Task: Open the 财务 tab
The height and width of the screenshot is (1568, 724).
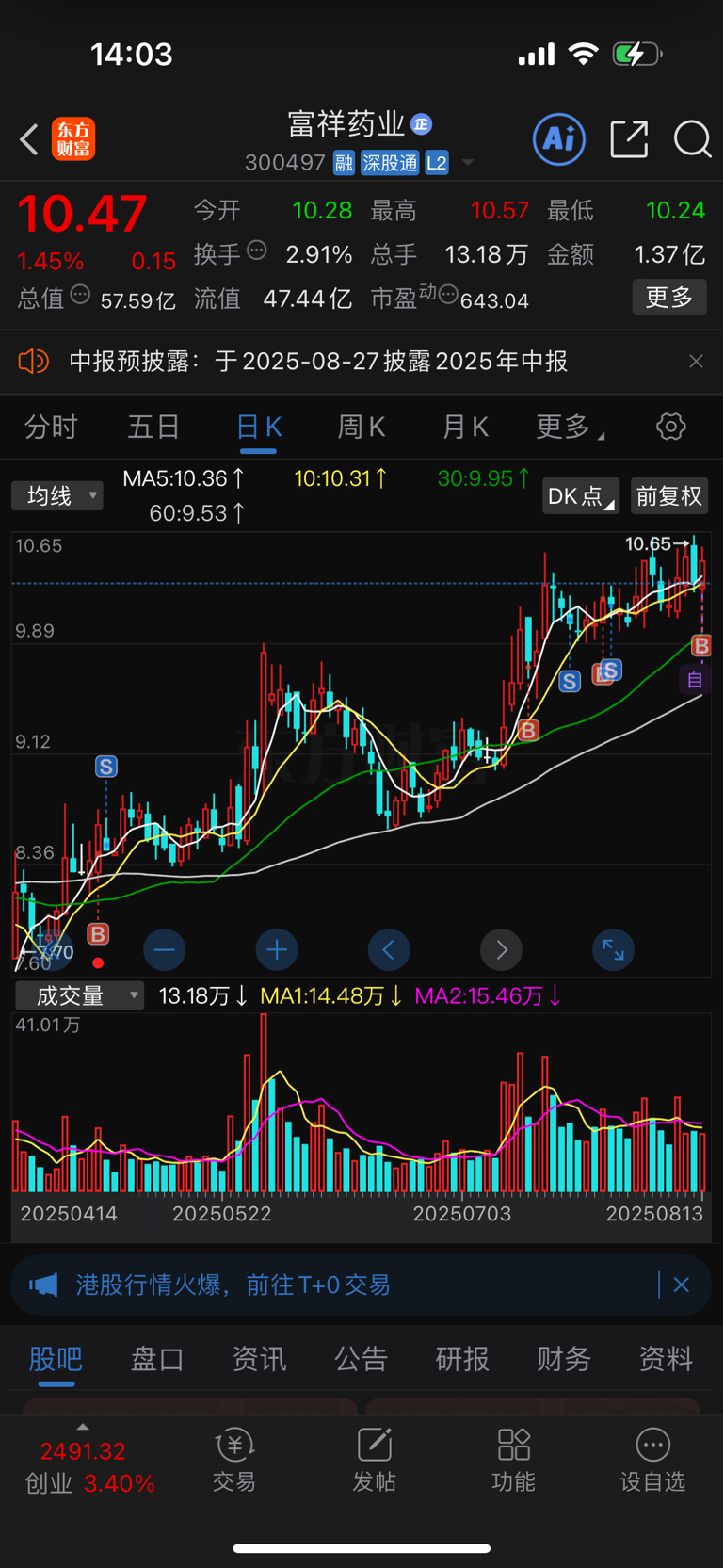Action: point(564,1359)
